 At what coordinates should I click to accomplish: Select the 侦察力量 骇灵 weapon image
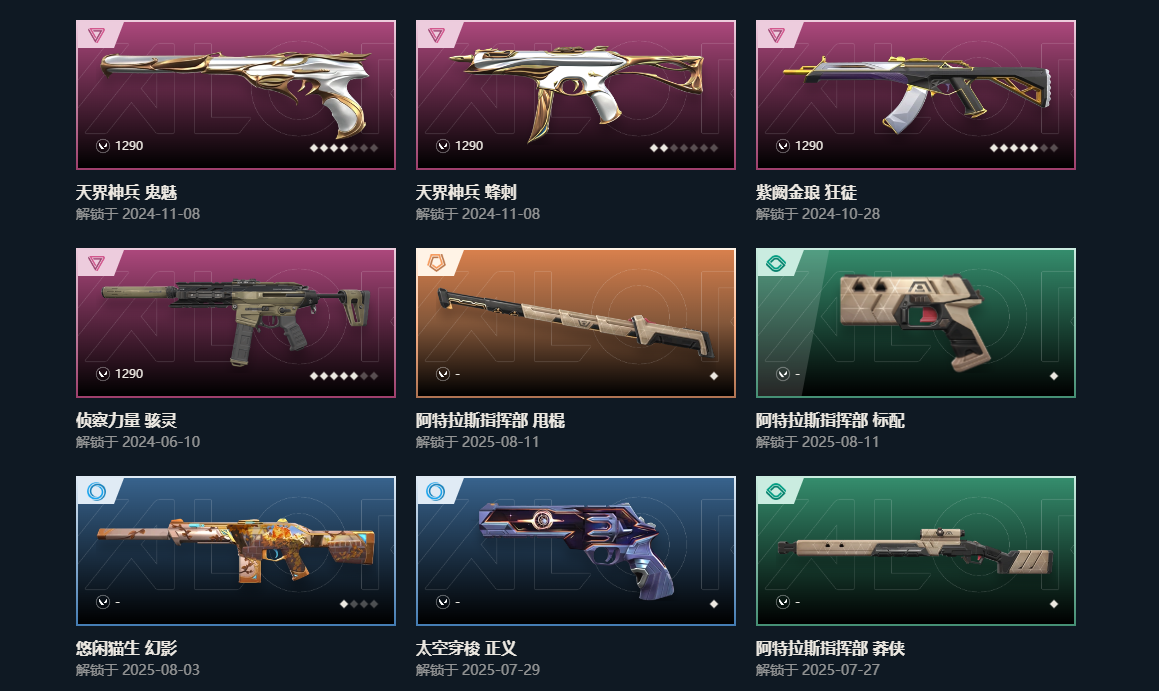[235, 321]
